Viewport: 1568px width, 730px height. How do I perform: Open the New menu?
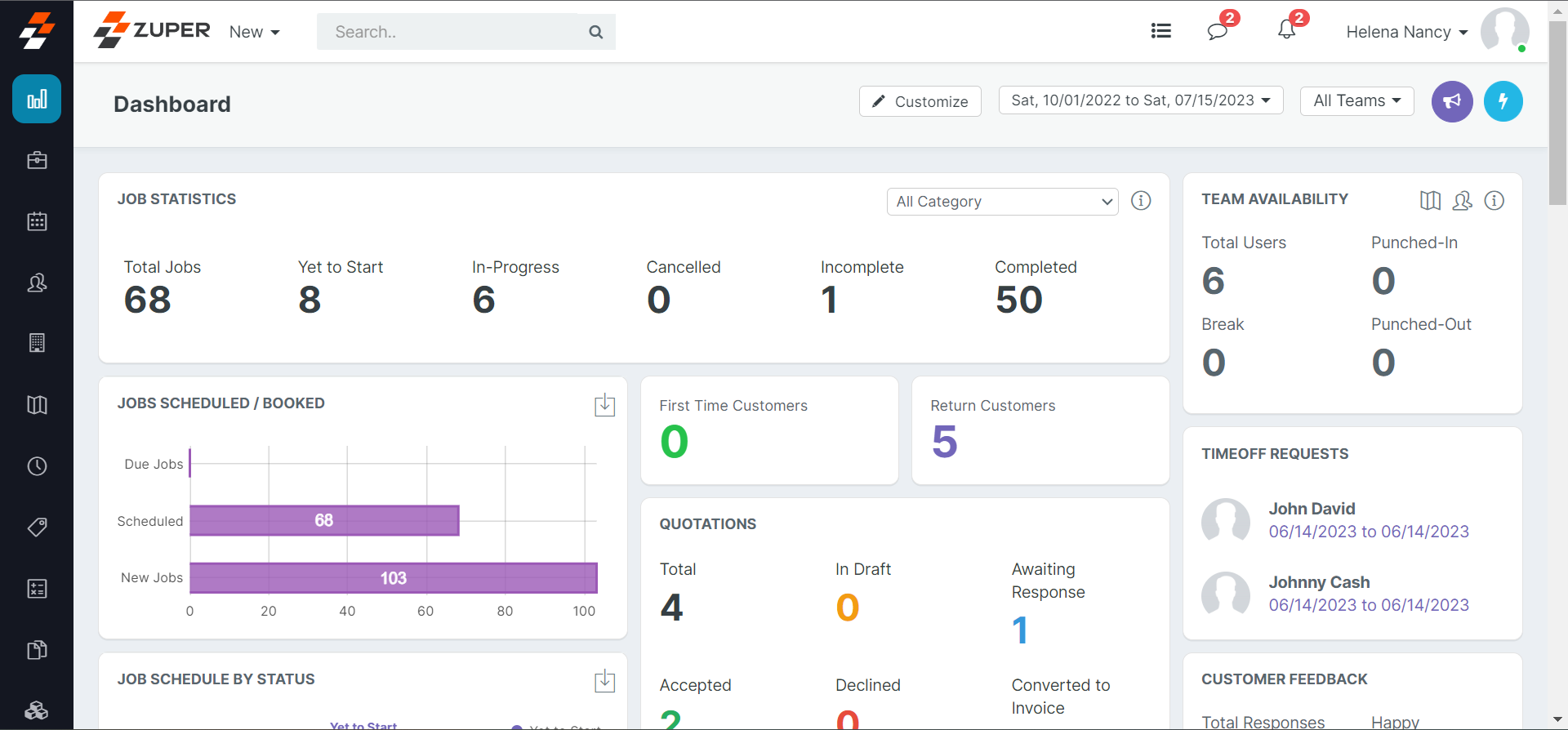(254, 32)
